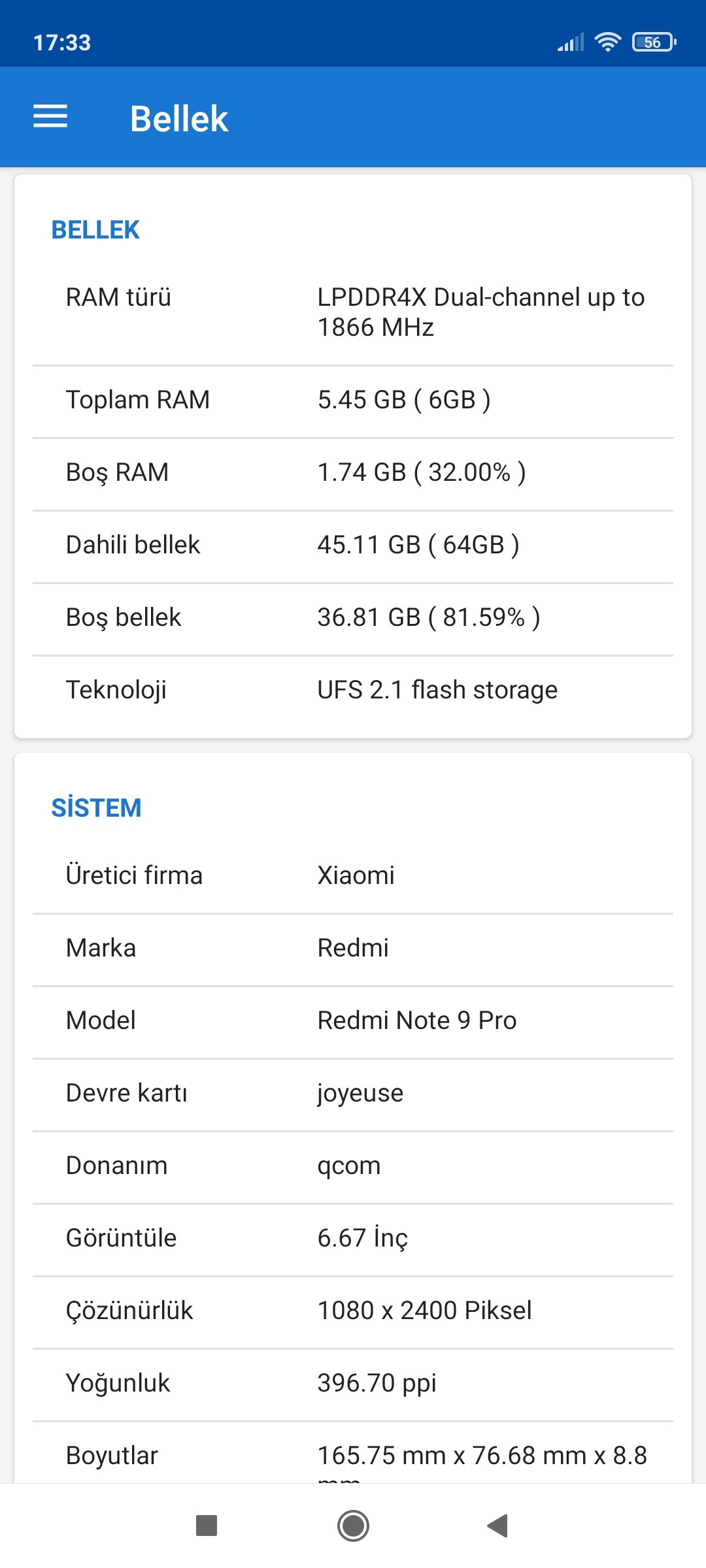Tap the Boyutlar row at the bottom
This screenshot has width=706, height=1568.
tap(353, 1456)
